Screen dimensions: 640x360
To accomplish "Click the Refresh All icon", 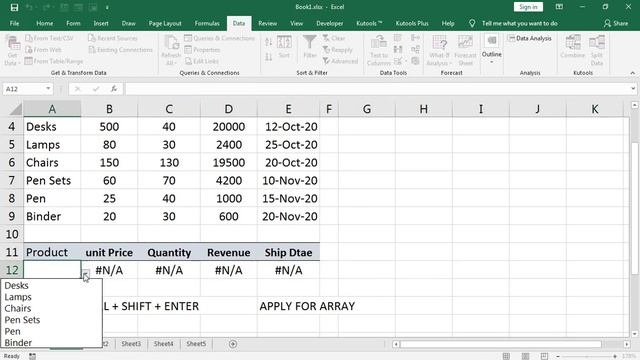I will [171, 51].
